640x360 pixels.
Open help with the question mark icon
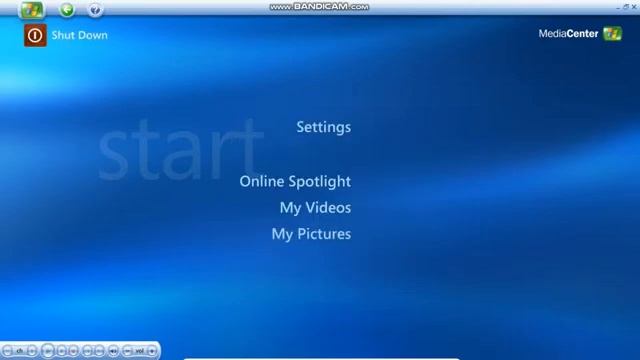[95, 9]
